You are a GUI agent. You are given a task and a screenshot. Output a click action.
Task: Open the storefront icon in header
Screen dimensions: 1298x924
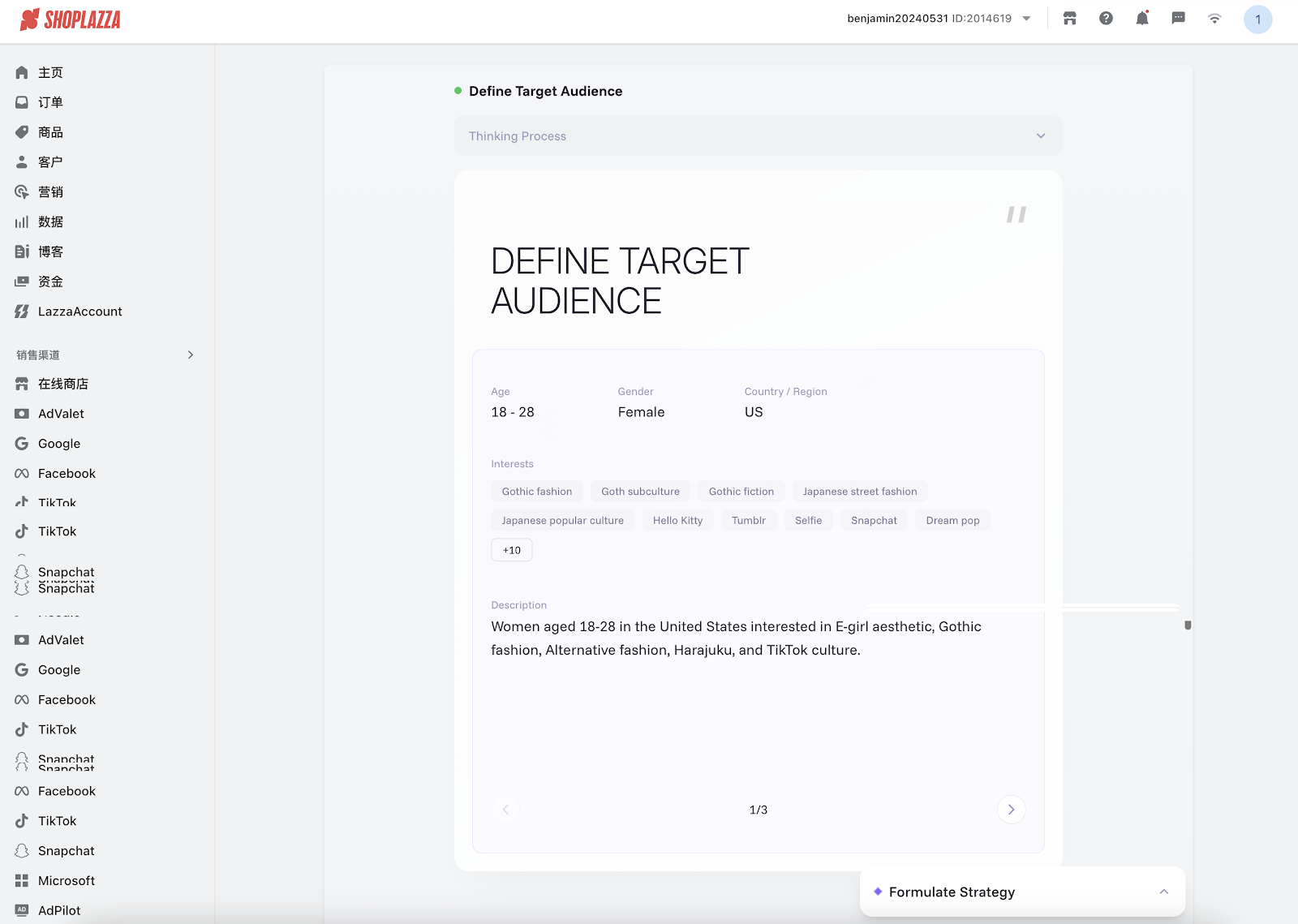(x=1070, y=19)
